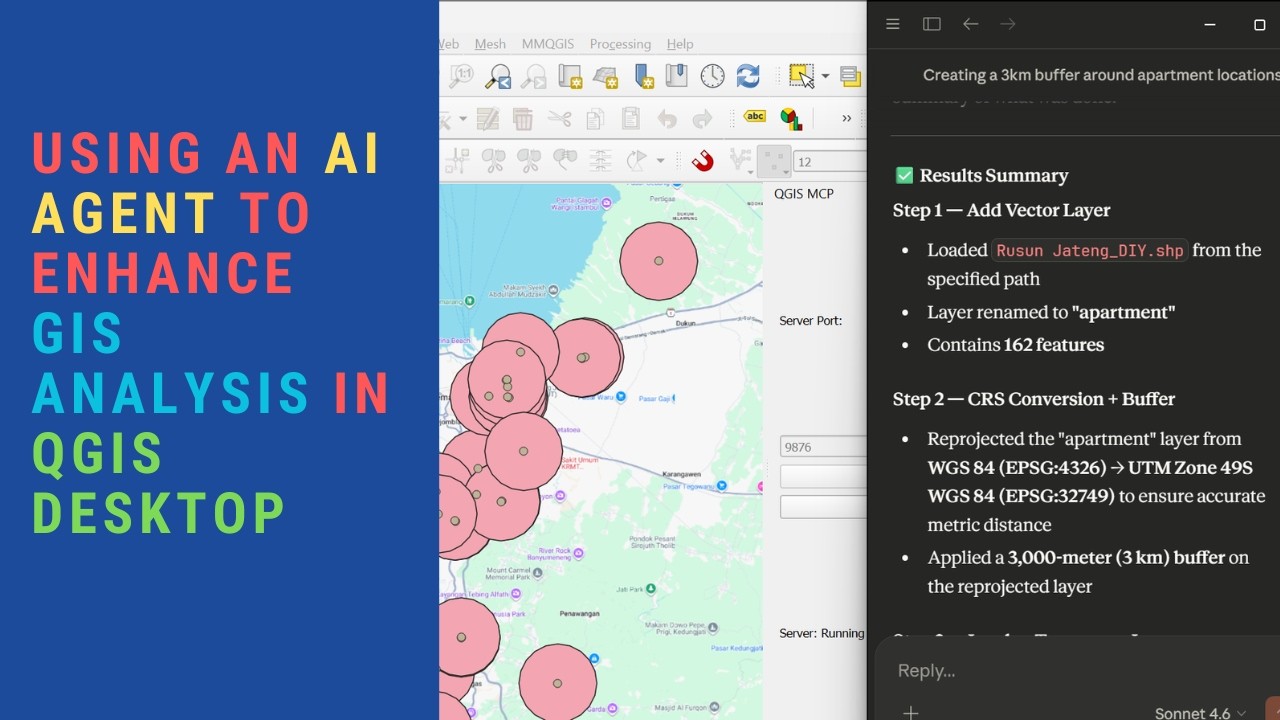The height and width of the screenshot is (720, 1280).
Task: Click the Paste Features icon
Action: click(x=630, y=119)
